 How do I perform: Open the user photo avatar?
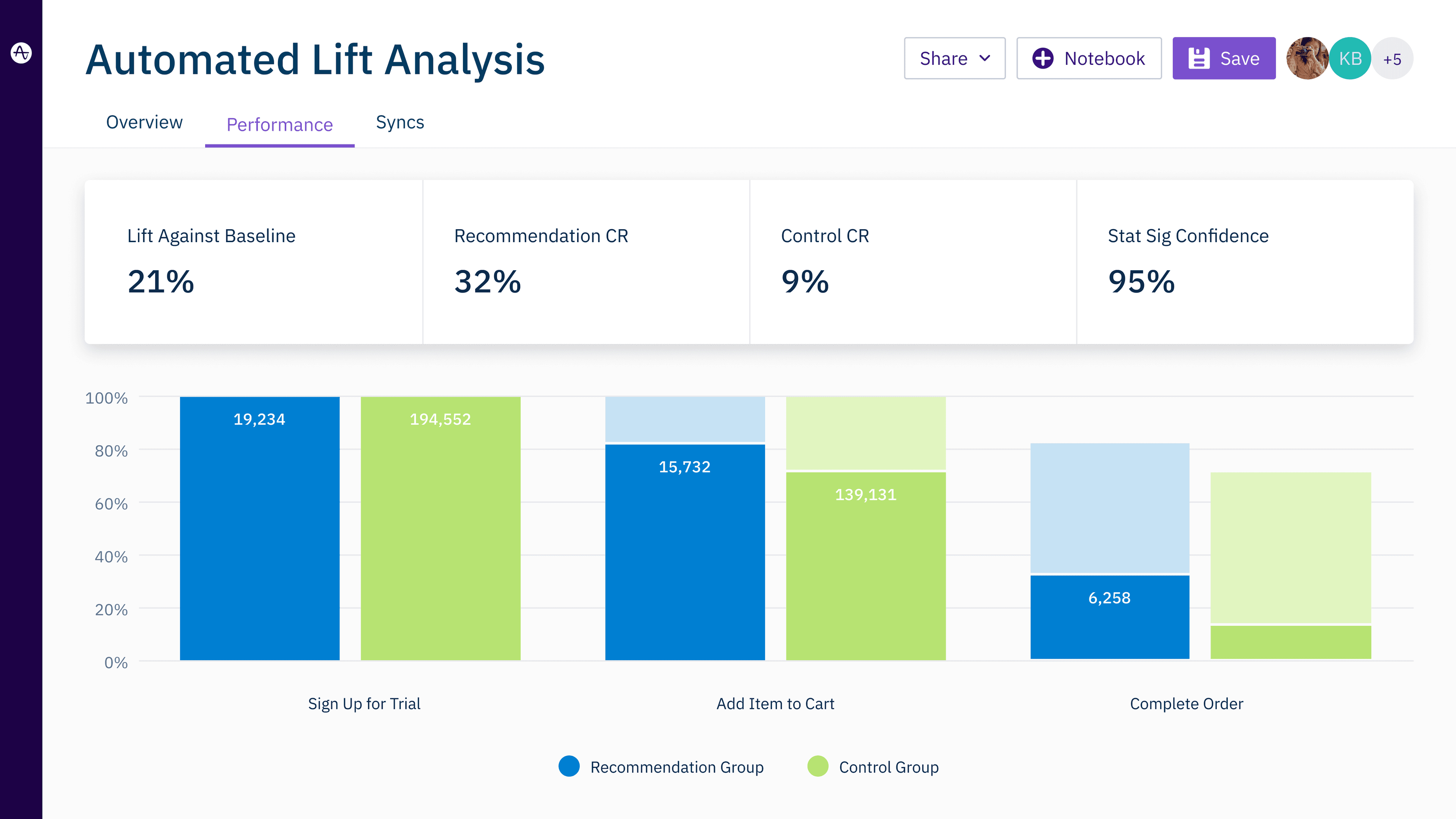[x=1307, y=58]
